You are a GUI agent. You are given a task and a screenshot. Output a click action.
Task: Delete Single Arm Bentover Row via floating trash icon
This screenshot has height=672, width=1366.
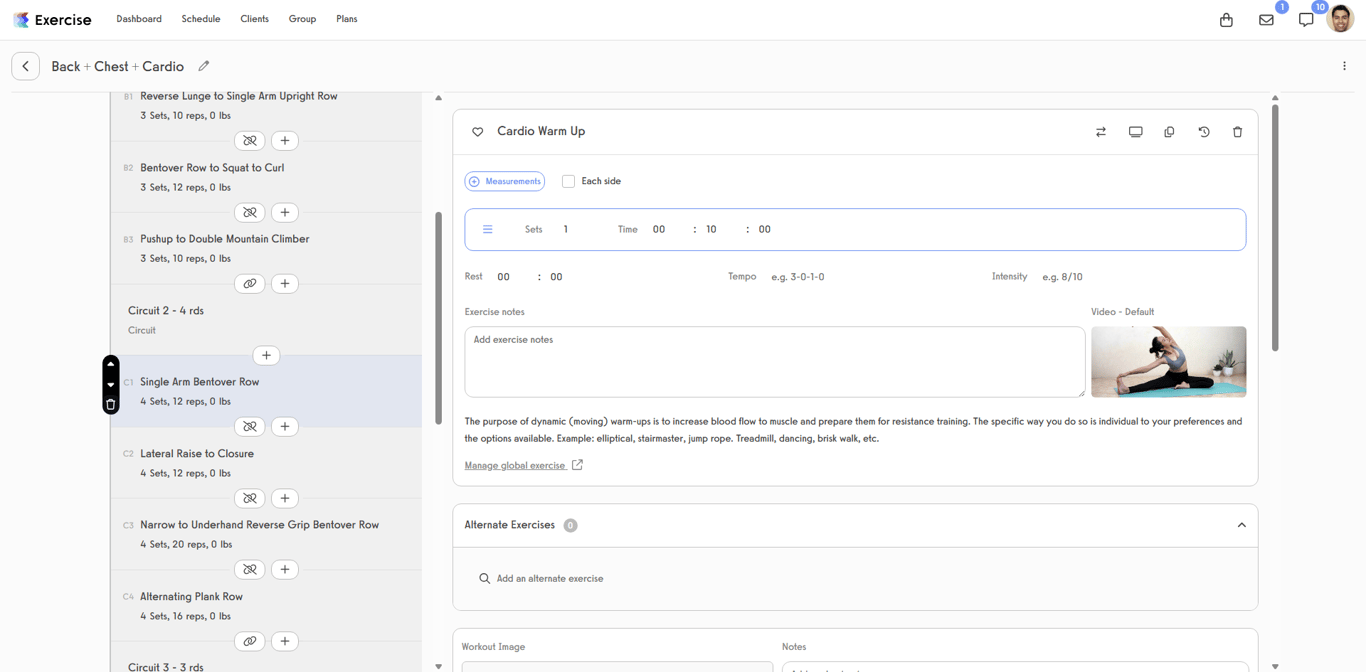coord(110,404)
